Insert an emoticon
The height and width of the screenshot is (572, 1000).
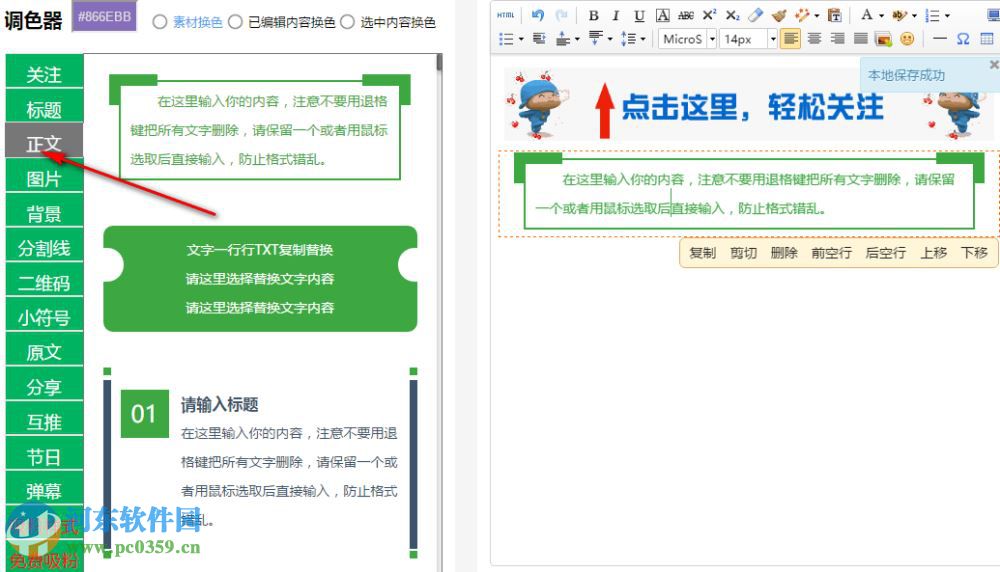click(x=907, y=39)
